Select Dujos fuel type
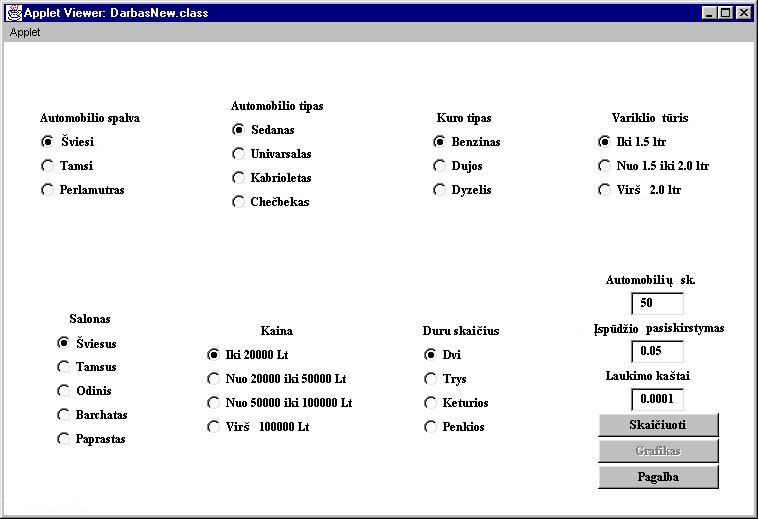 pyautogui.click(x=439, y=166)
